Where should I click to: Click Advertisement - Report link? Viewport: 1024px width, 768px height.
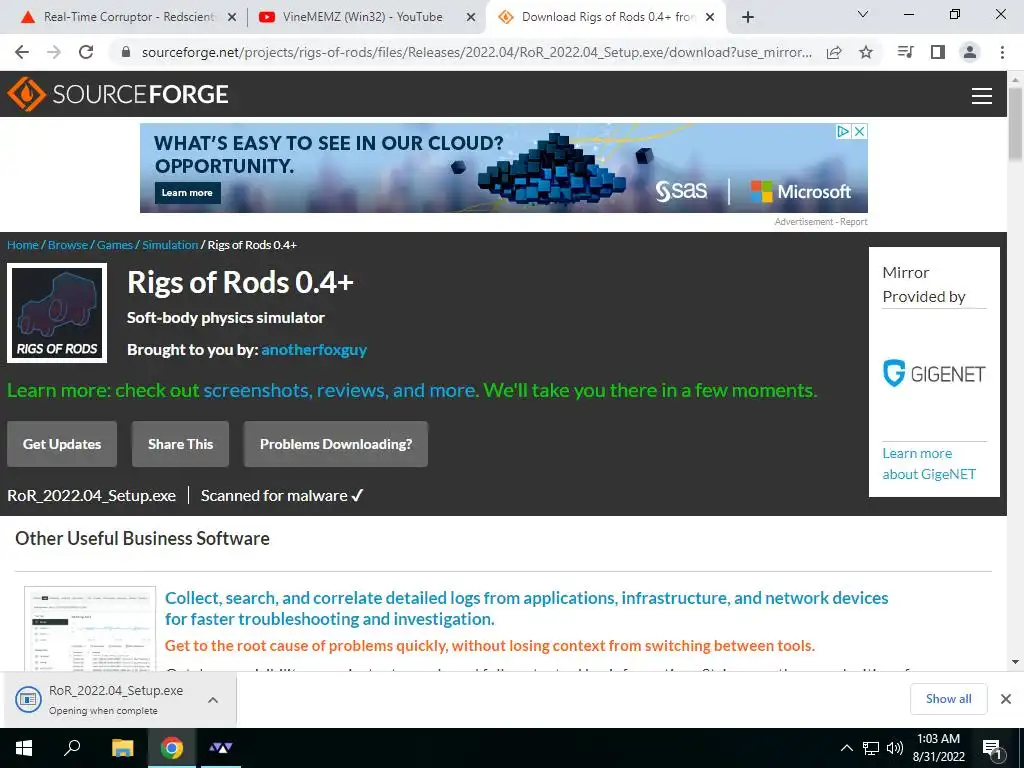click(821, 222)
